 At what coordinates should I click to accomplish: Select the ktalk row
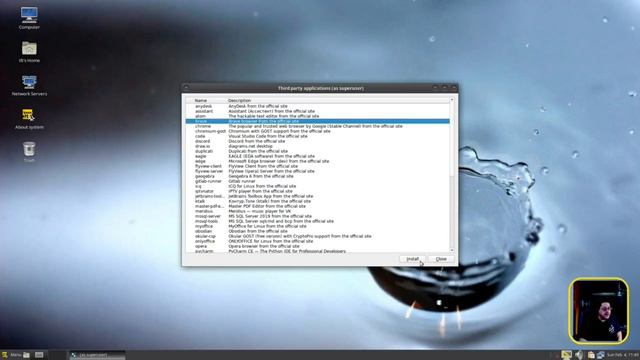318,201
